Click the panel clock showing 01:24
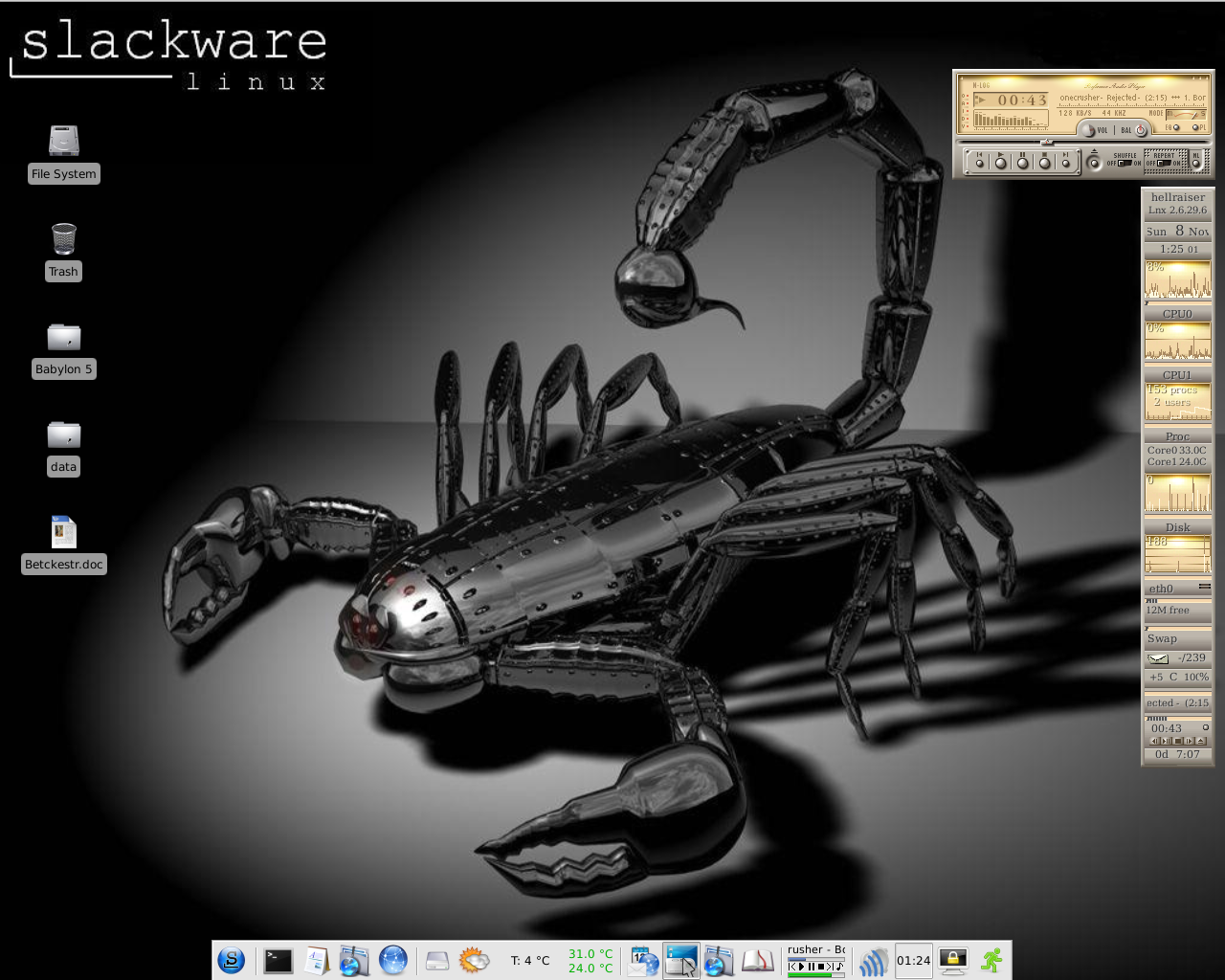 click(x=914, y=960)
